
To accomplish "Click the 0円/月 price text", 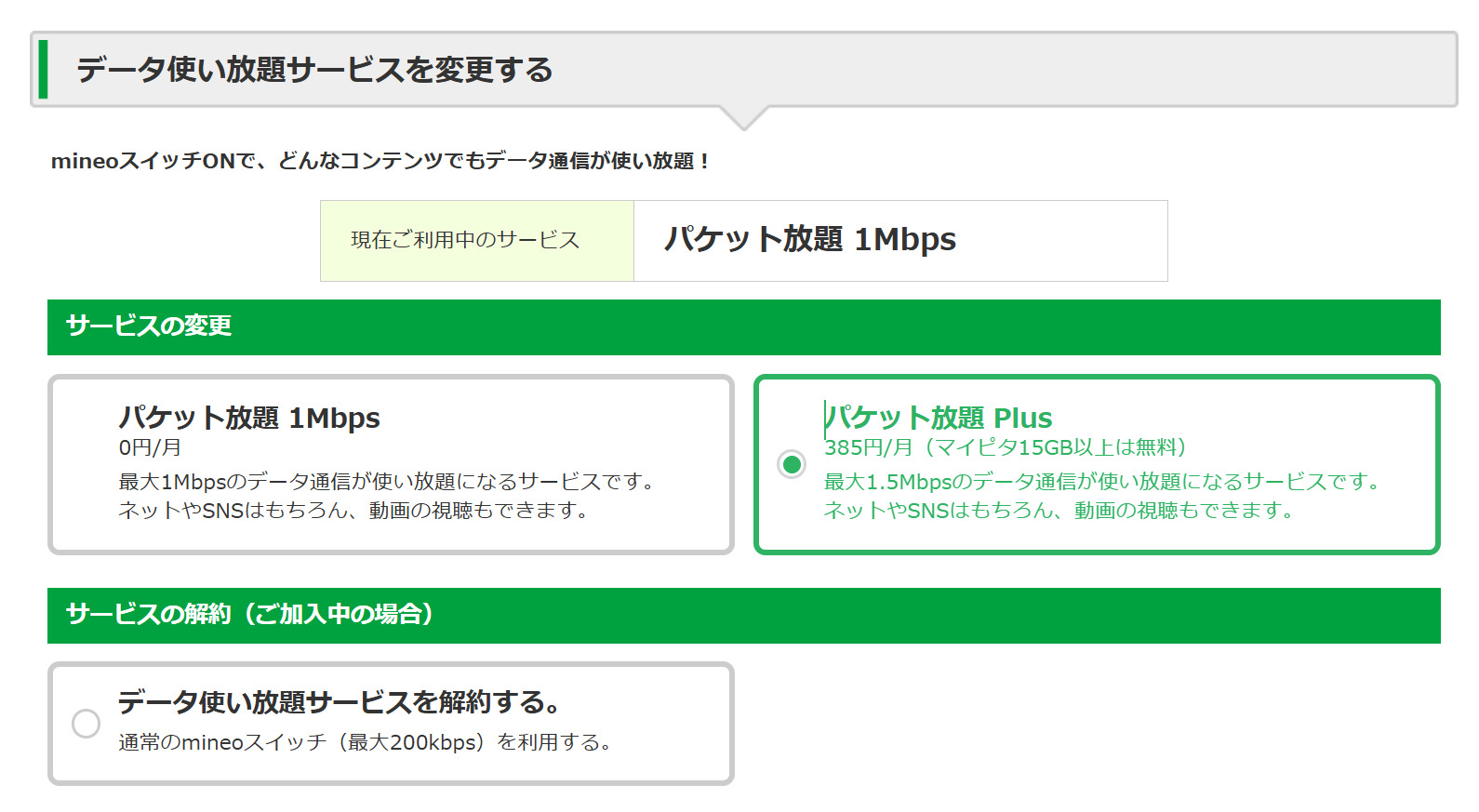I will coord(150,448).
